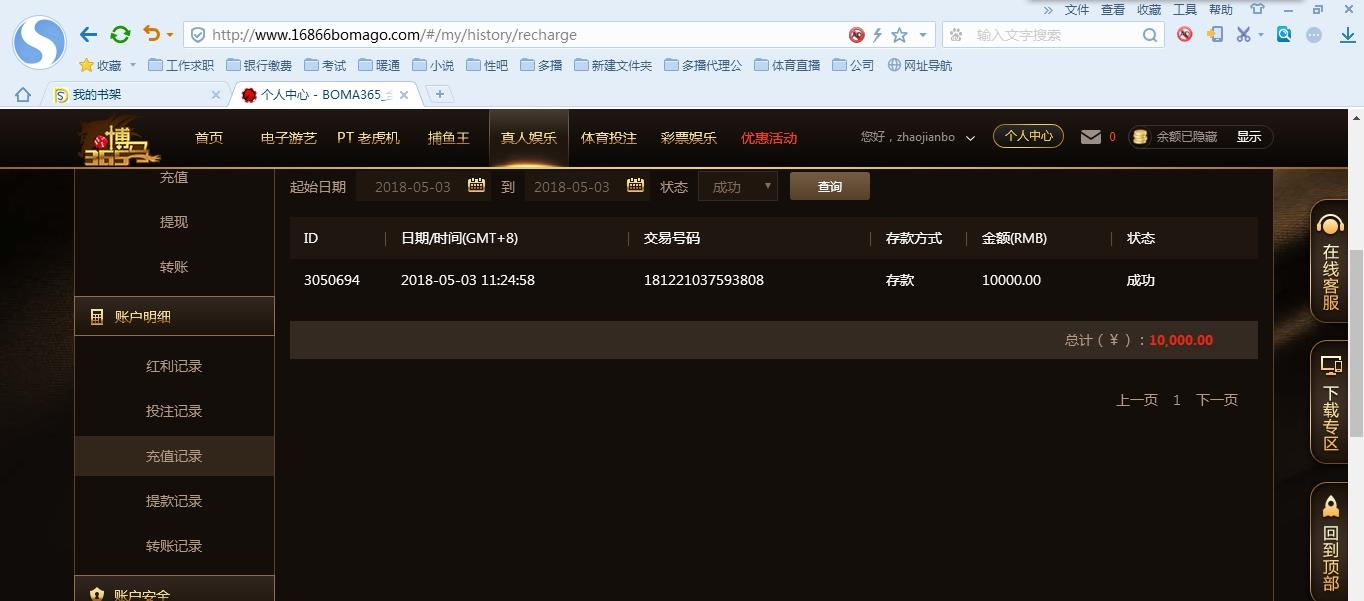Select 转账 in the sidebar

[174, 267]
